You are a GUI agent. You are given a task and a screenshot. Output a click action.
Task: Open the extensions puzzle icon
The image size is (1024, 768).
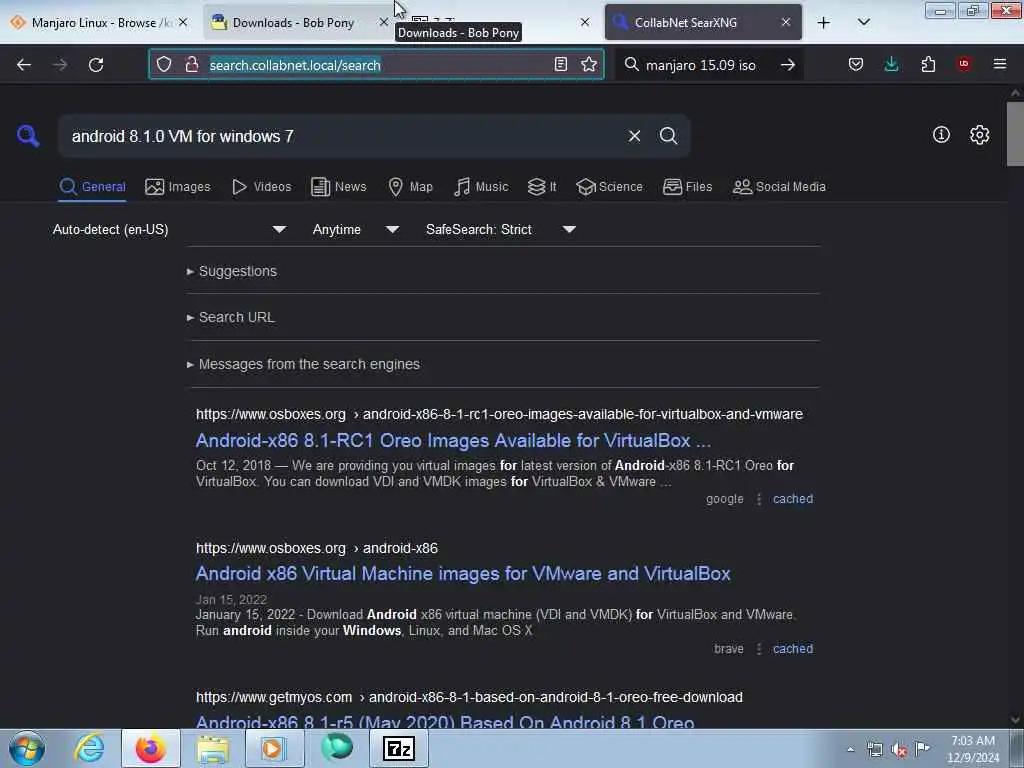pyautogui.click(x=928, y=64)
